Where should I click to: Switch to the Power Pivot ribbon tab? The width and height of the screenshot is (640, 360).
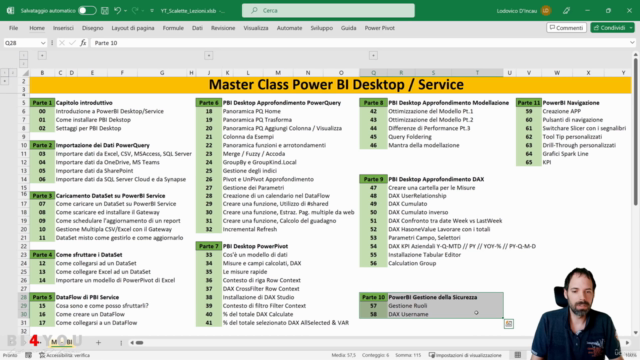click(380, 28)
